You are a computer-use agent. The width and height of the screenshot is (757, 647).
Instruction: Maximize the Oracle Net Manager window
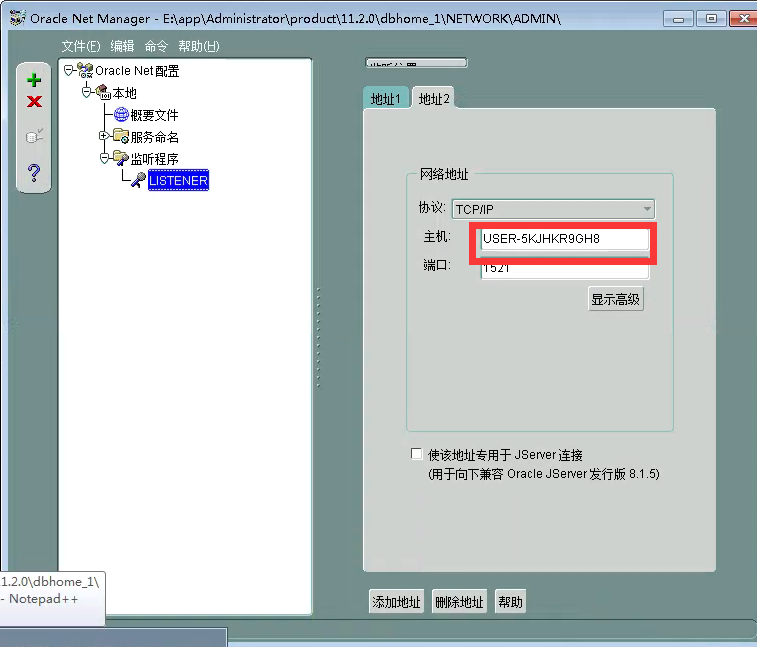711,19
